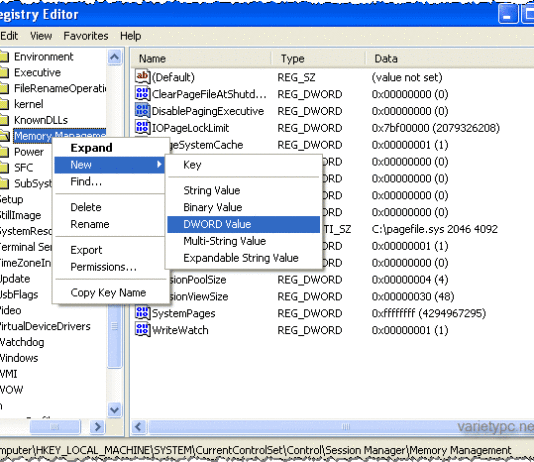Click the WriteWatch DWORD icon
The width and height of the screenshot is (534, 462).
pyautogui.click(x=142, y=330)
